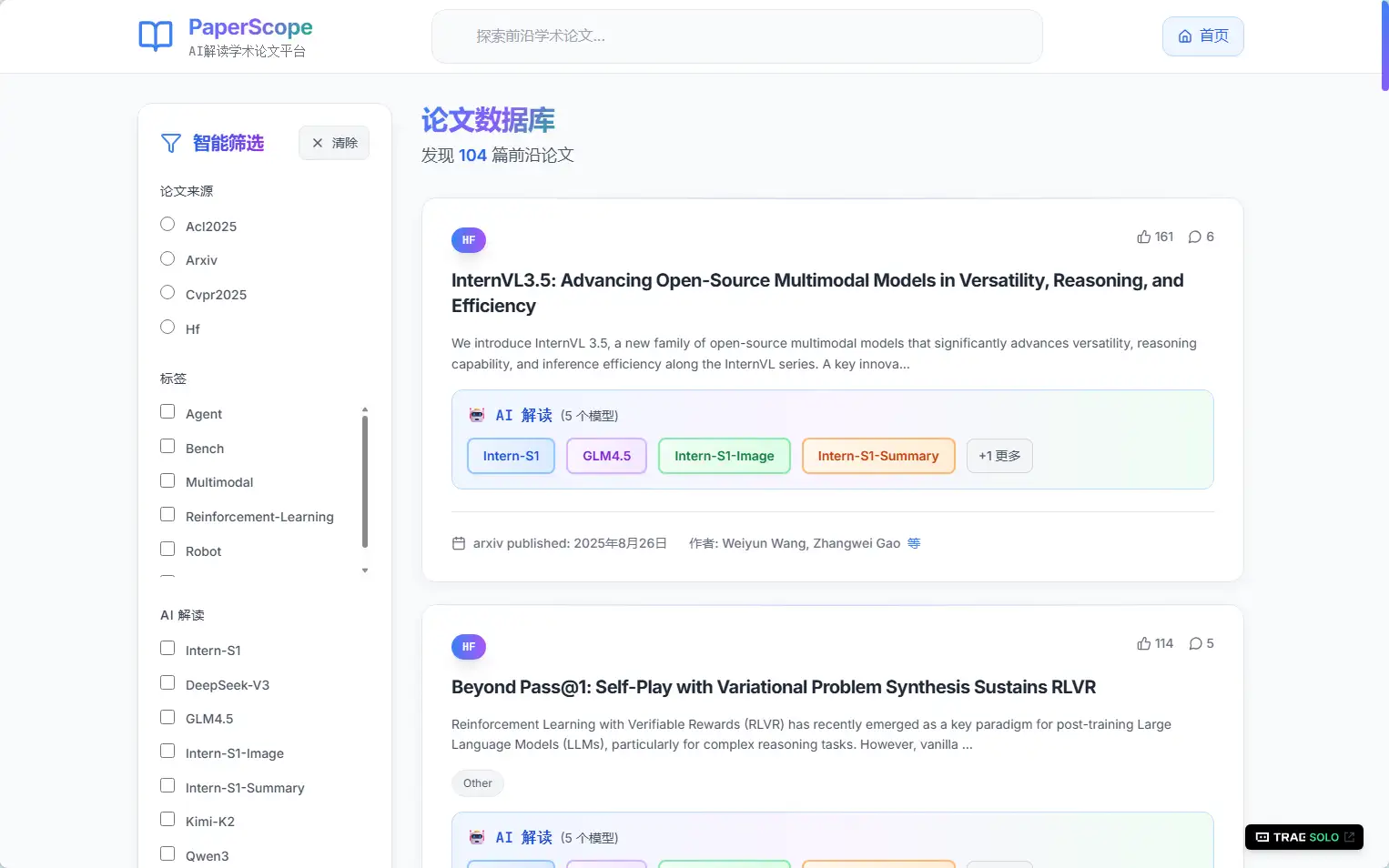
Task: Open the Intern-S1-Summary interpretation chip
Action: (x=878, y=456)
